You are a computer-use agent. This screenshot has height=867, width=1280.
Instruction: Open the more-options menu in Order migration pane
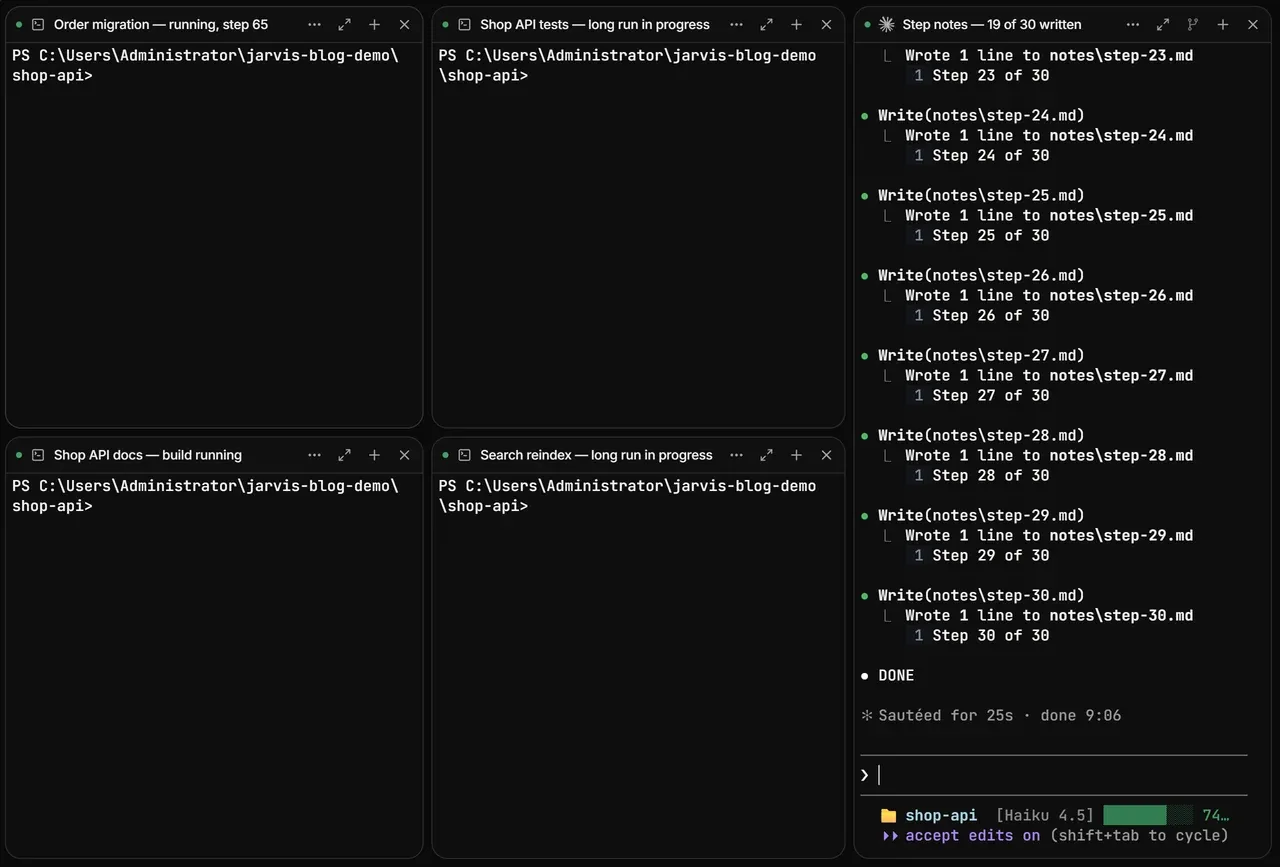coord(314,24)
